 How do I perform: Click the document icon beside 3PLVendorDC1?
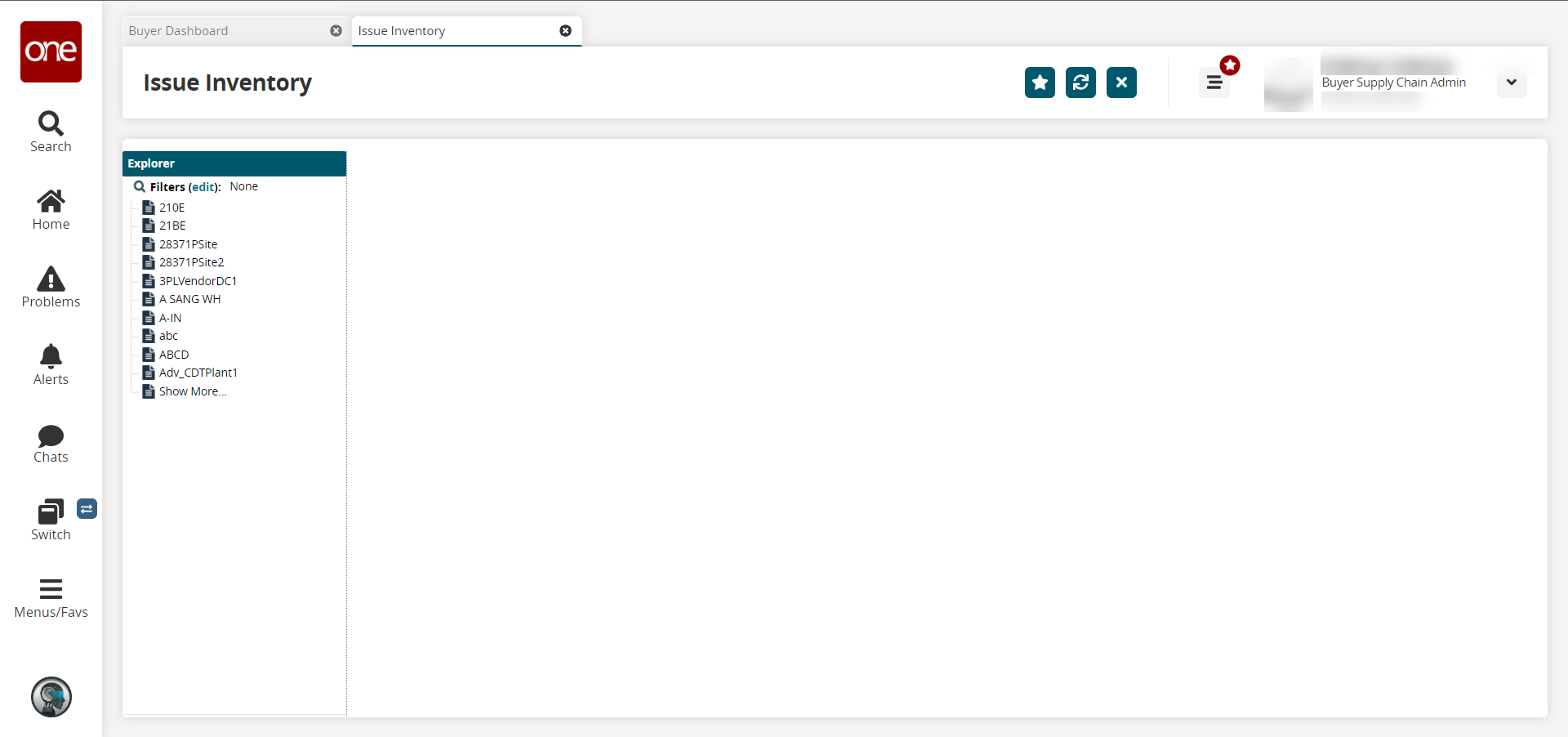tap(149, 281)
